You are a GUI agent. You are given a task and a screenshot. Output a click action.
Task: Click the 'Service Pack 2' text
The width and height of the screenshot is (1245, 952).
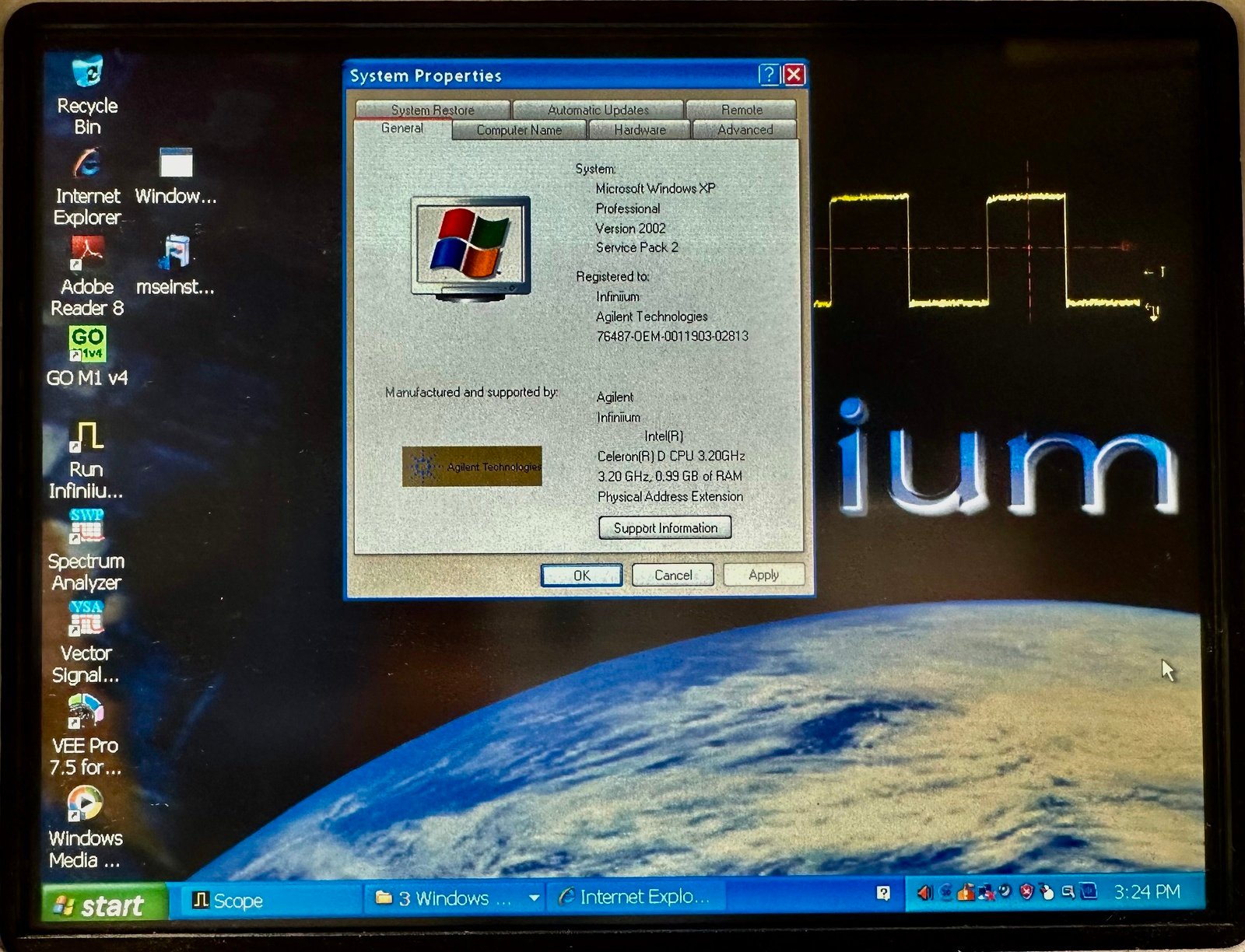coord(637,247)
